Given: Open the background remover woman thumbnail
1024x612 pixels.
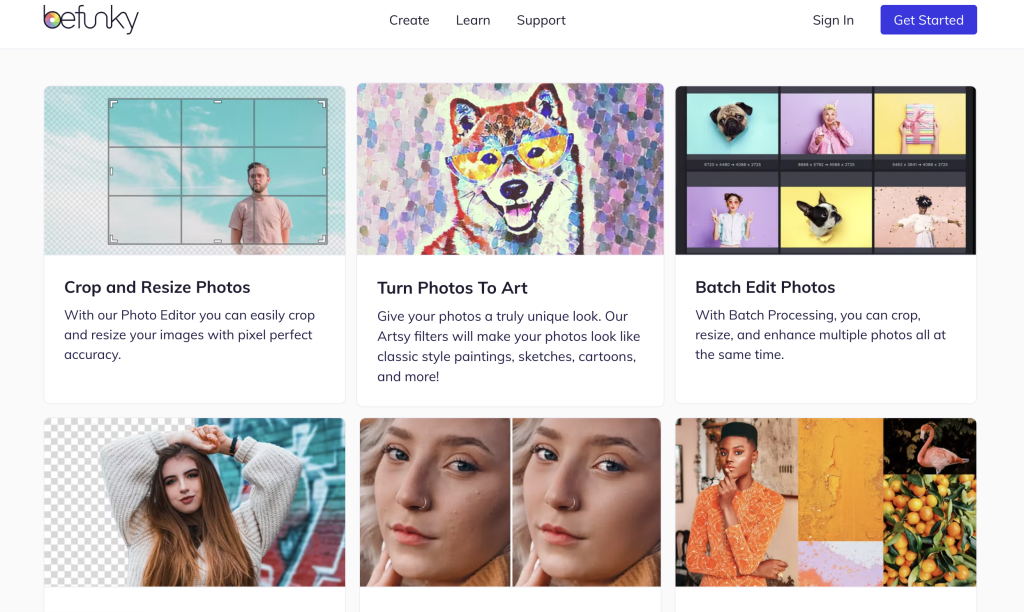Looking at the screenshot, I should [x=194, y=502].
